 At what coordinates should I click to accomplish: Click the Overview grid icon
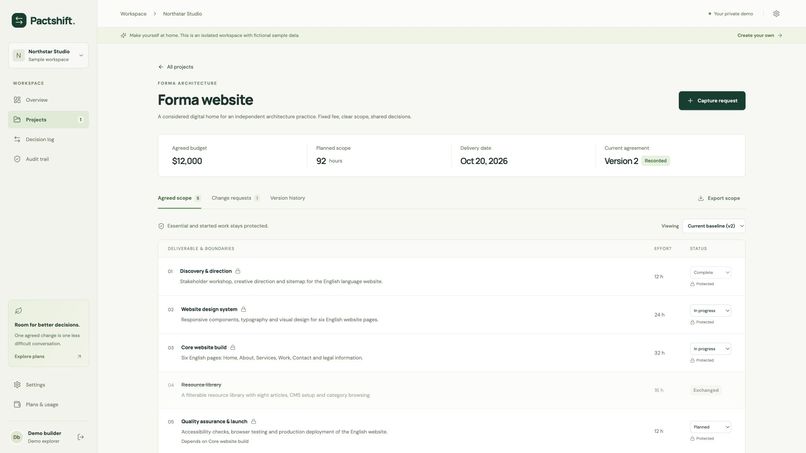pyautogui.click(x=17, y=100)
